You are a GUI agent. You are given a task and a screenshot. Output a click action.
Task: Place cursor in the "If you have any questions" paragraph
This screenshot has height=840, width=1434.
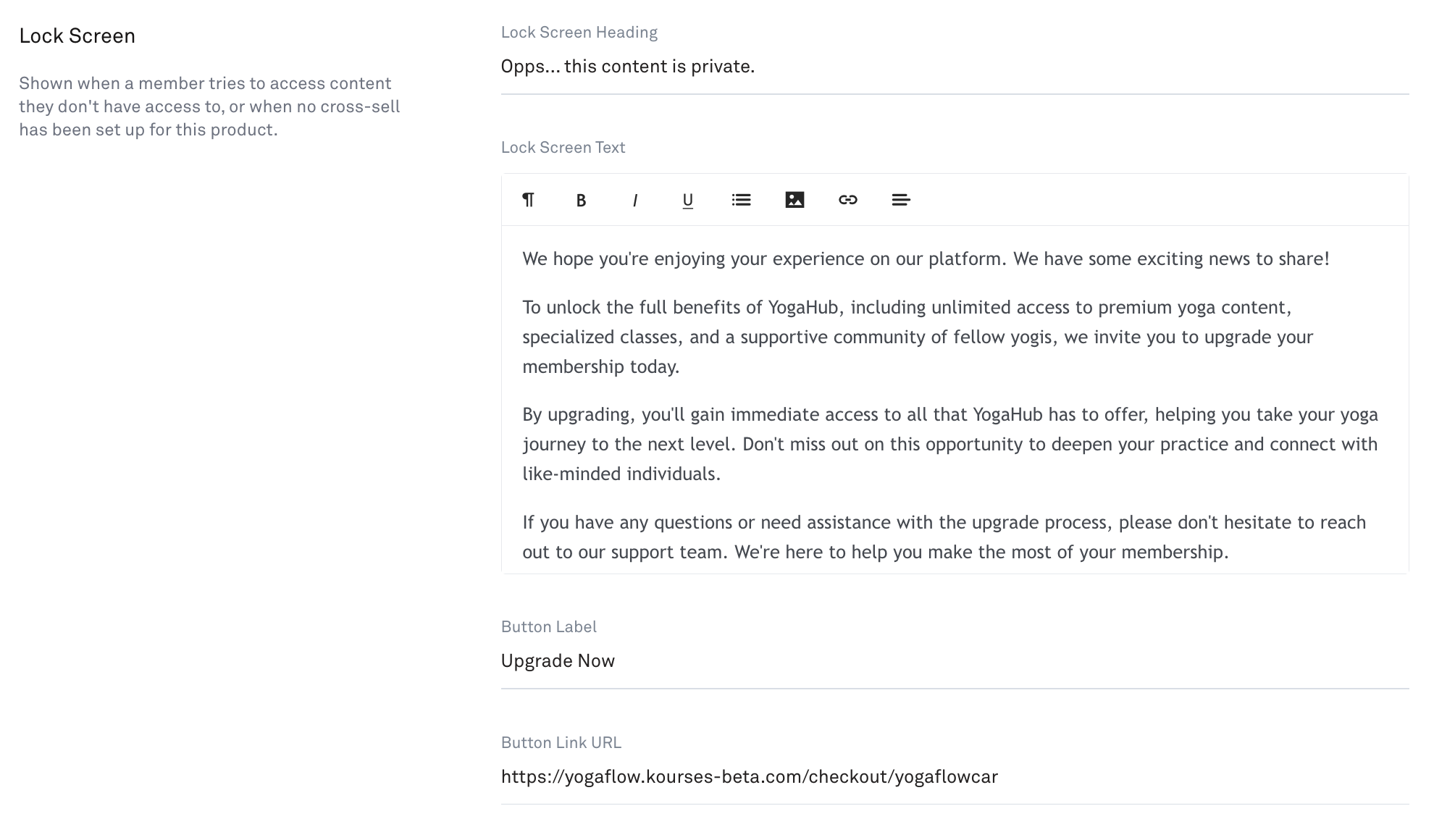944,537
